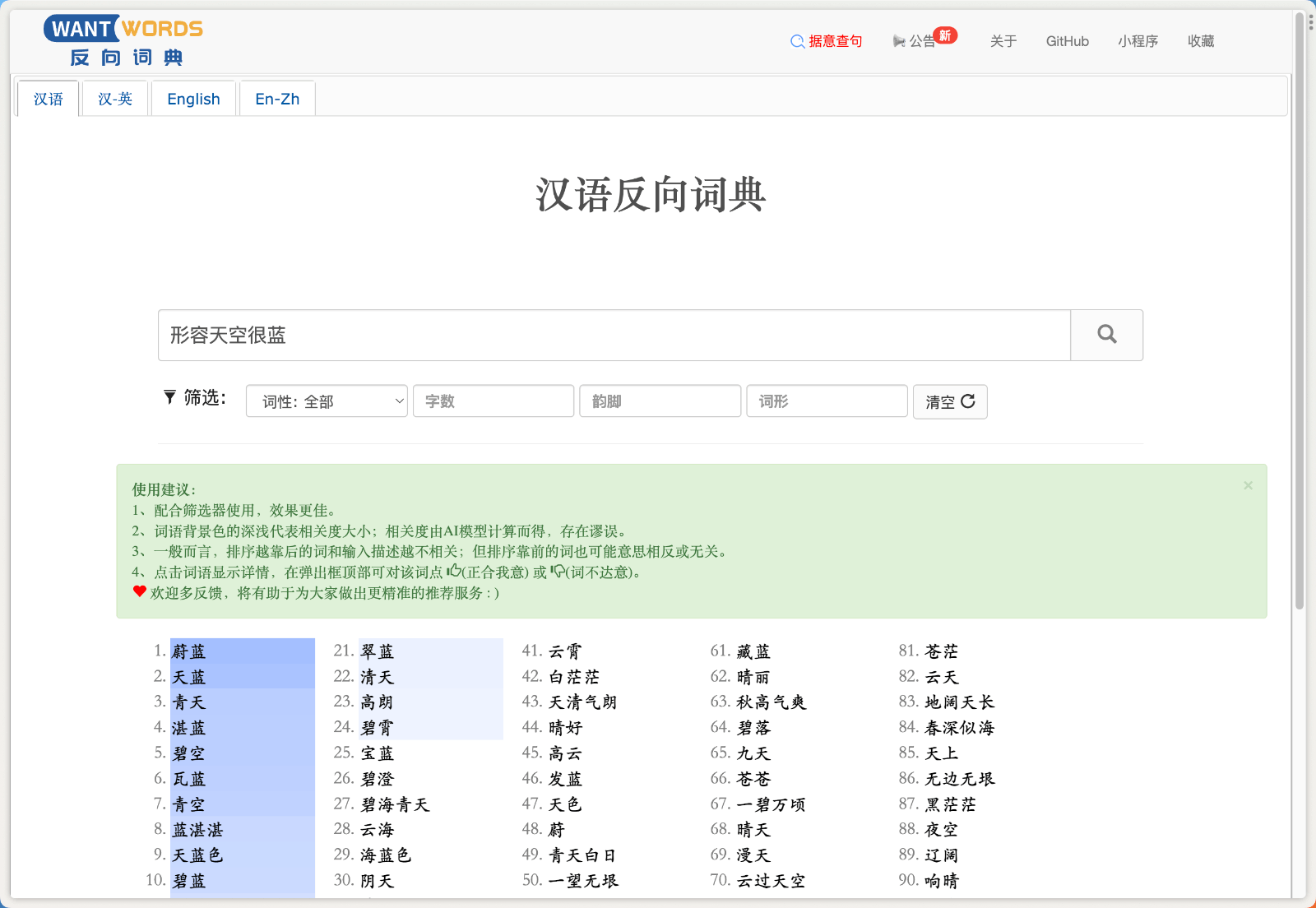Screen dimensions: 1316x908
Task: Click the search magnifier button
Action: [1106, 335]
